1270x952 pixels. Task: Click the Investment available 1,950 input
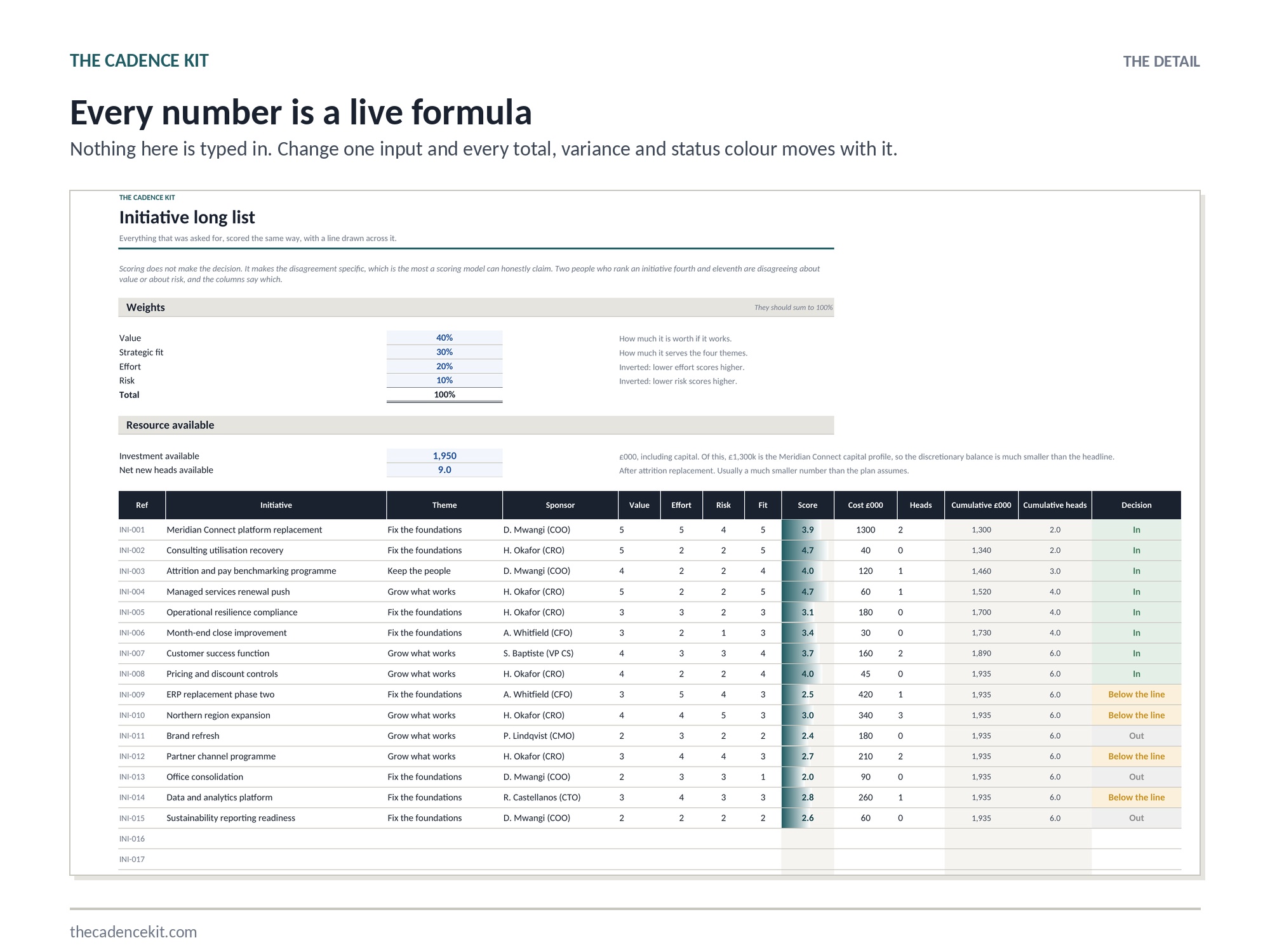point(444,456)
